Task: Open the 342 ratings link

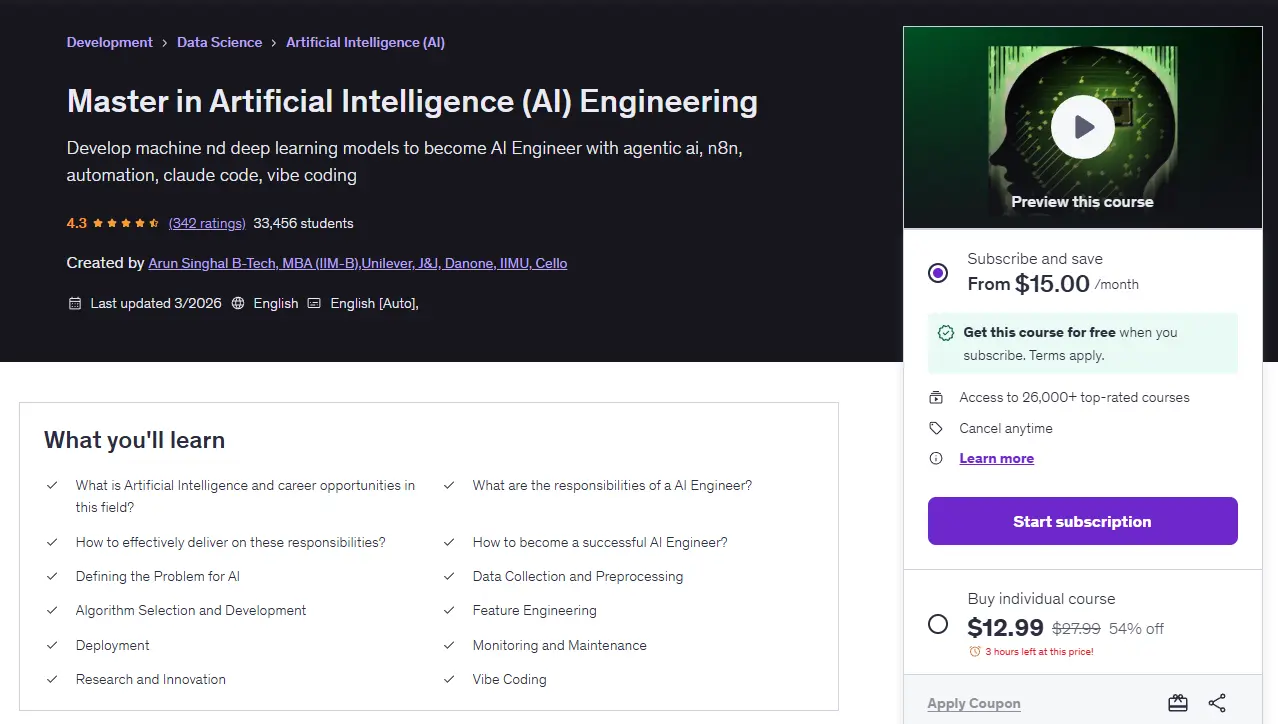Action: (x=207, y=223)
